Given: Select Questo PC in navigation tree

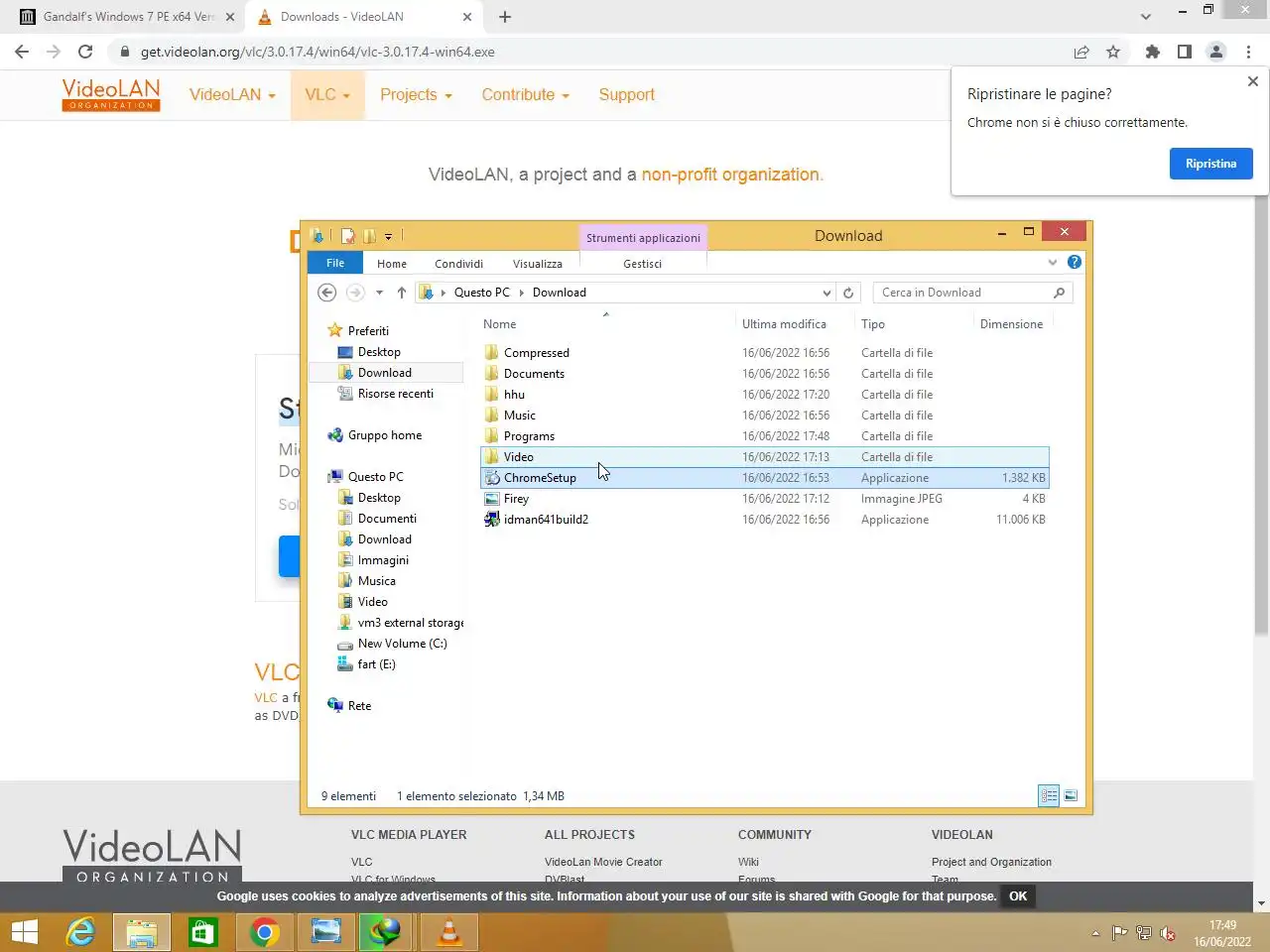Looking at the screenshot, I should pyautogui.click(x=375, y=477).
